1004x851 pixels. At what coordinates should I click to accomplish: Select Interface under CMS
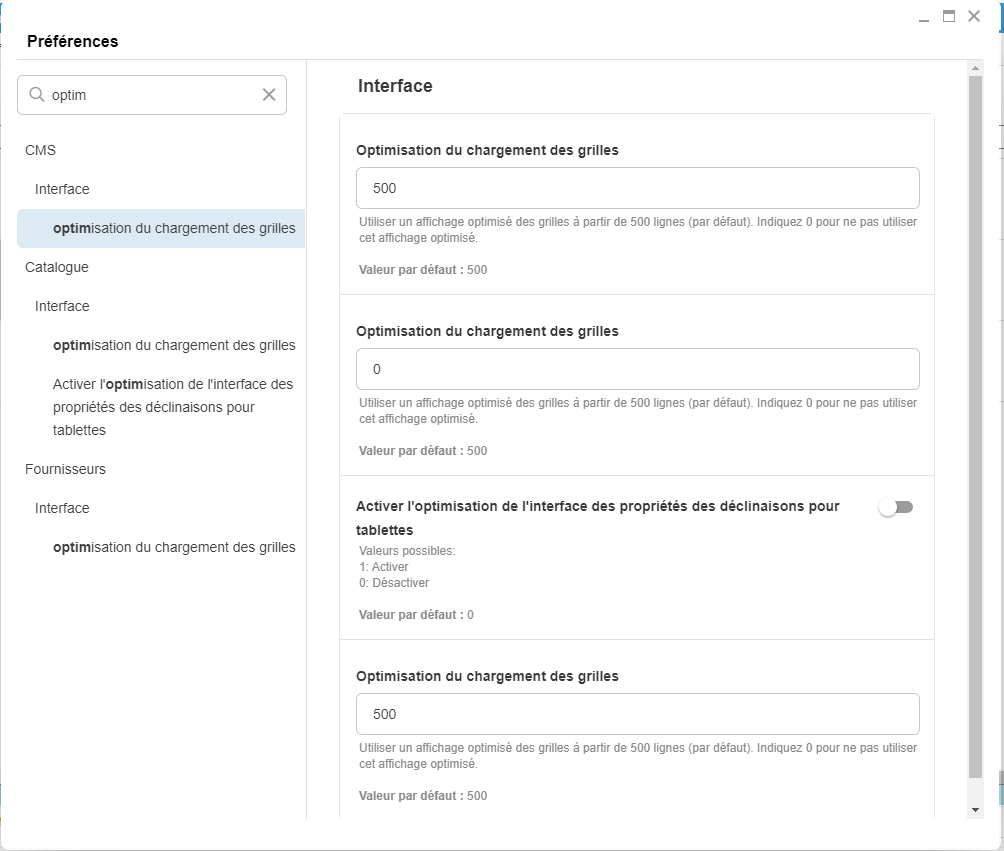pyautogui.click(x=62, y=189)
